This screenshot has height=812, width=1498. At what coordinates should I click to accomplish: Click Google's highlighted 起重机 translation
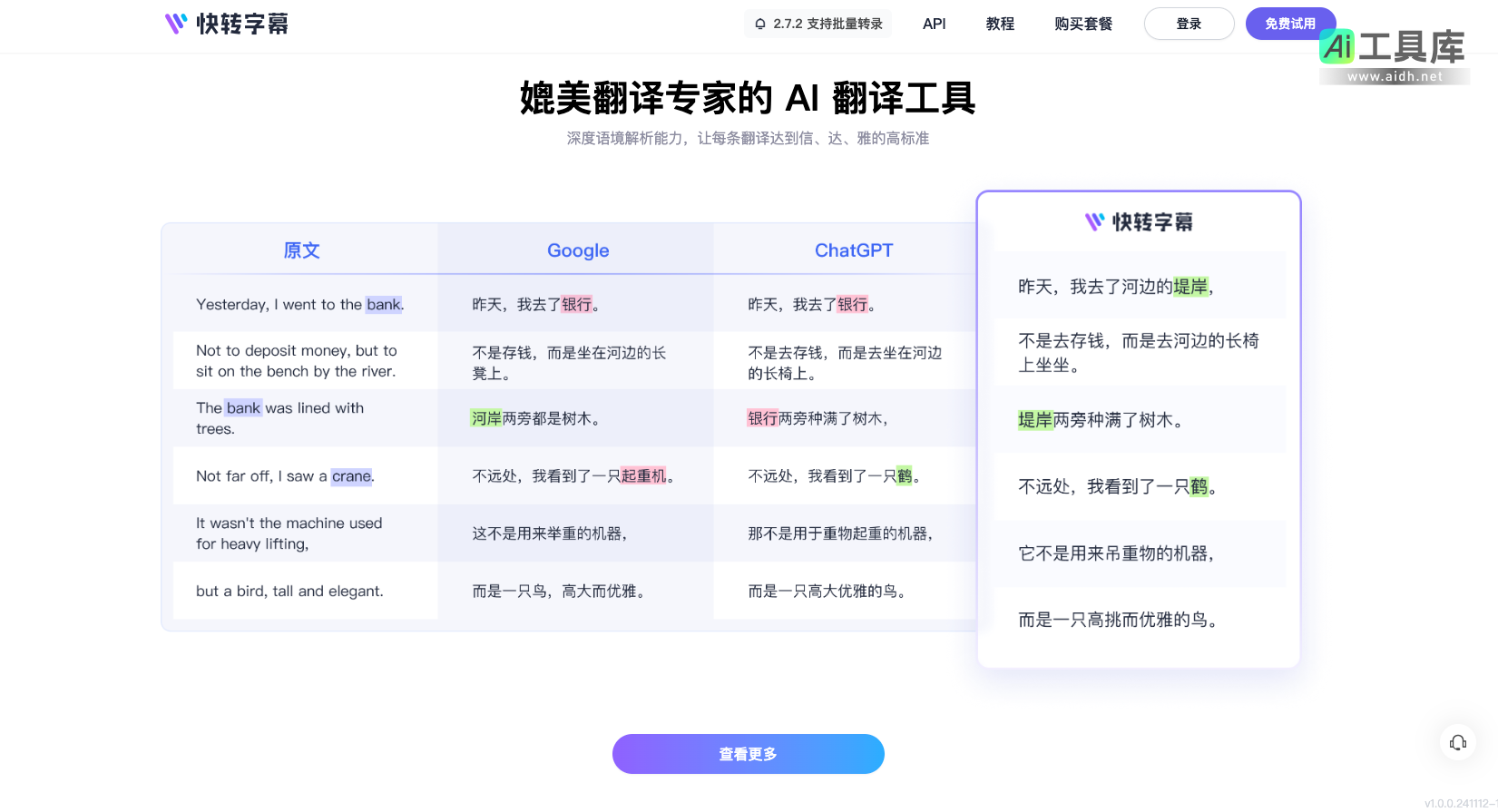(643, 476)
